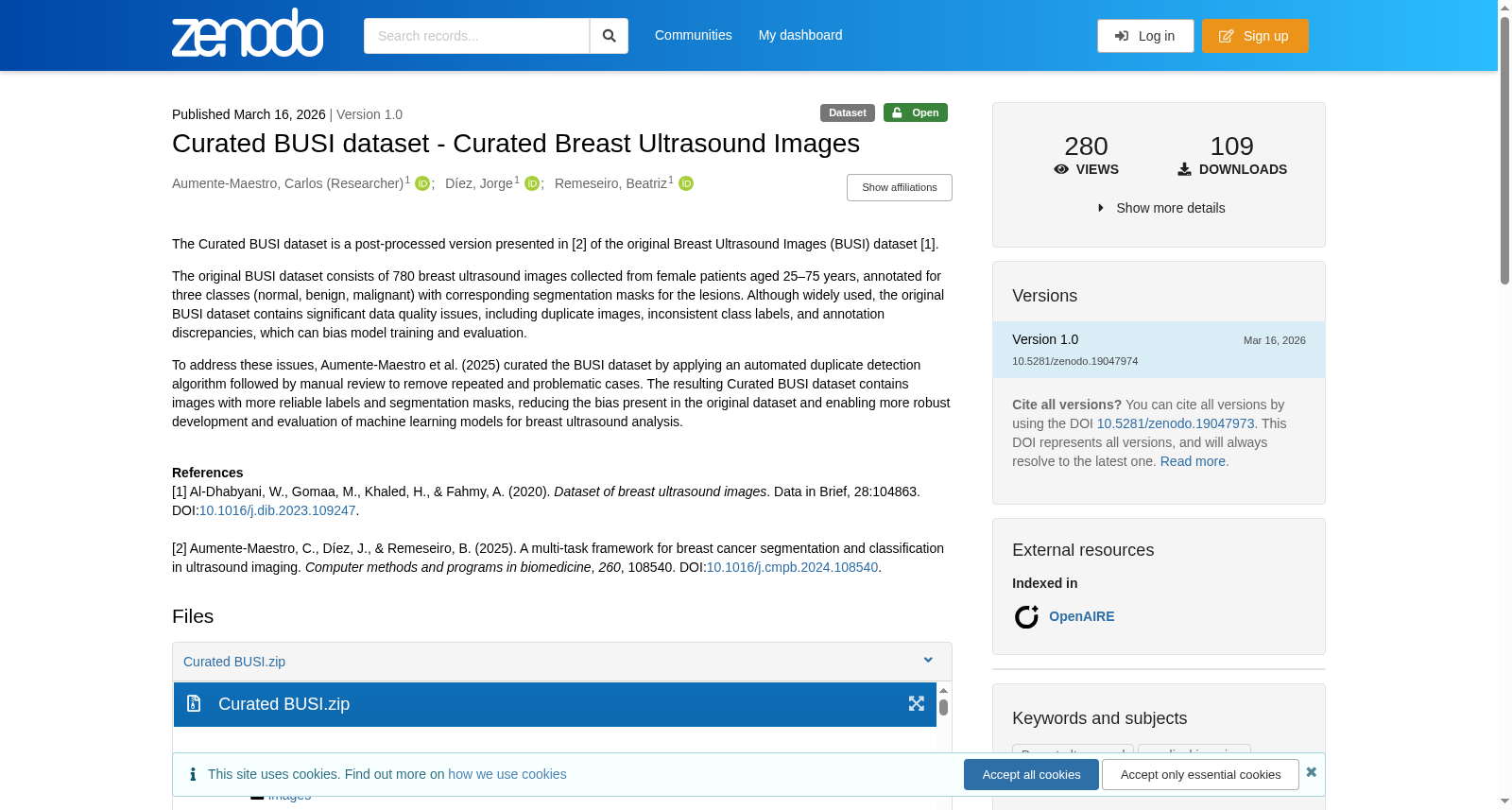
Task: Click the dataset title heading
Action: tap(516, 144)
